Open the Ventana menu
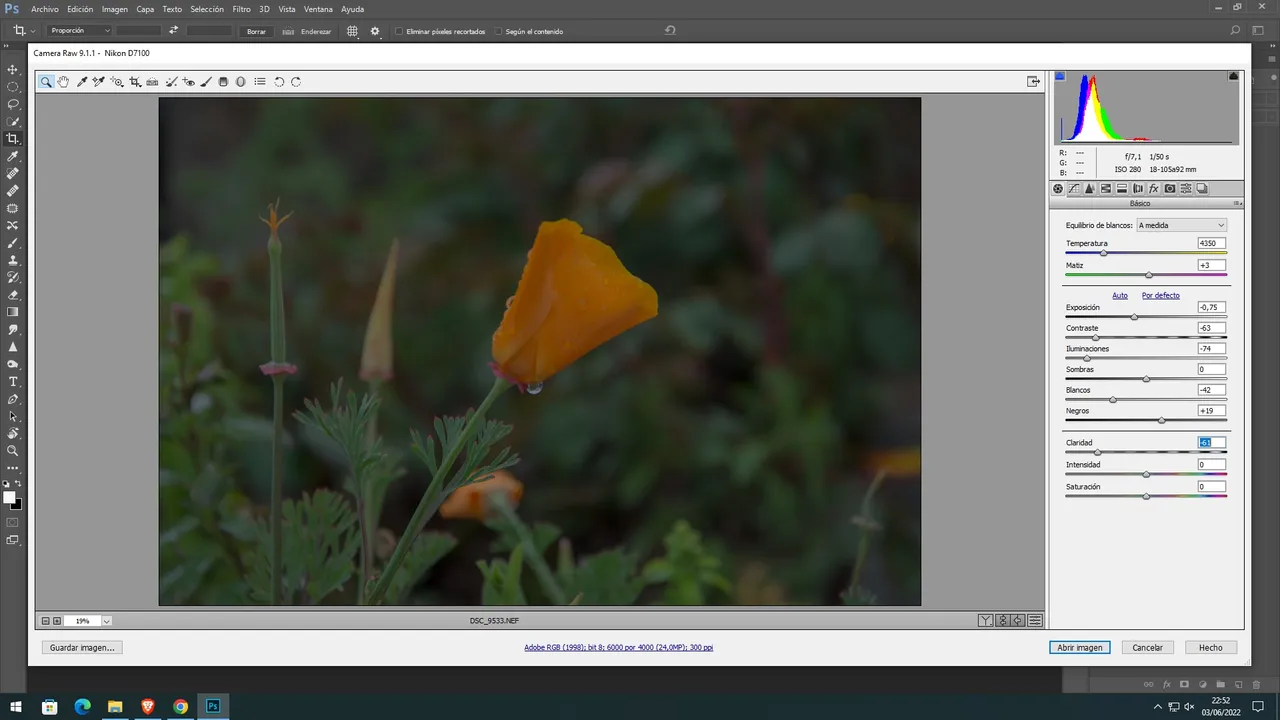Image resolution: width=1280 pixels, height=720 pixels. 318,9
